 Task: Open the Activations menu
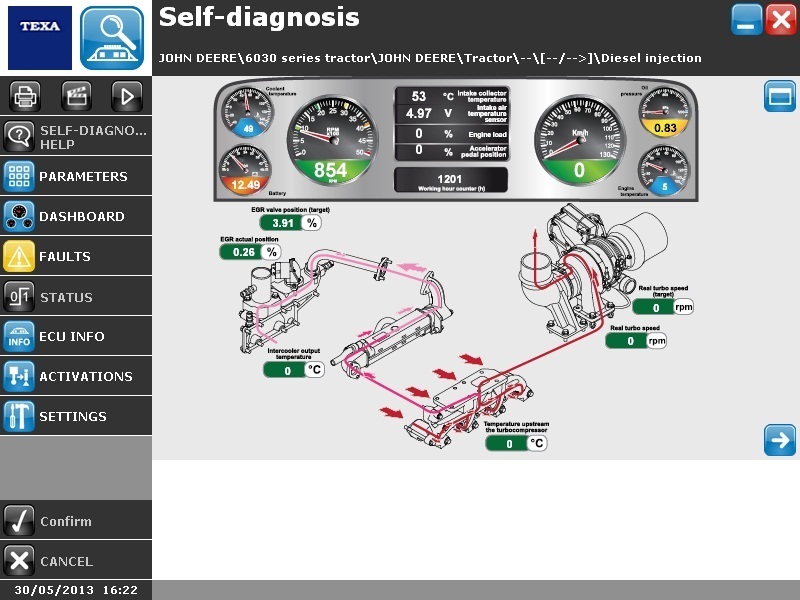click(x=76, y=377)
